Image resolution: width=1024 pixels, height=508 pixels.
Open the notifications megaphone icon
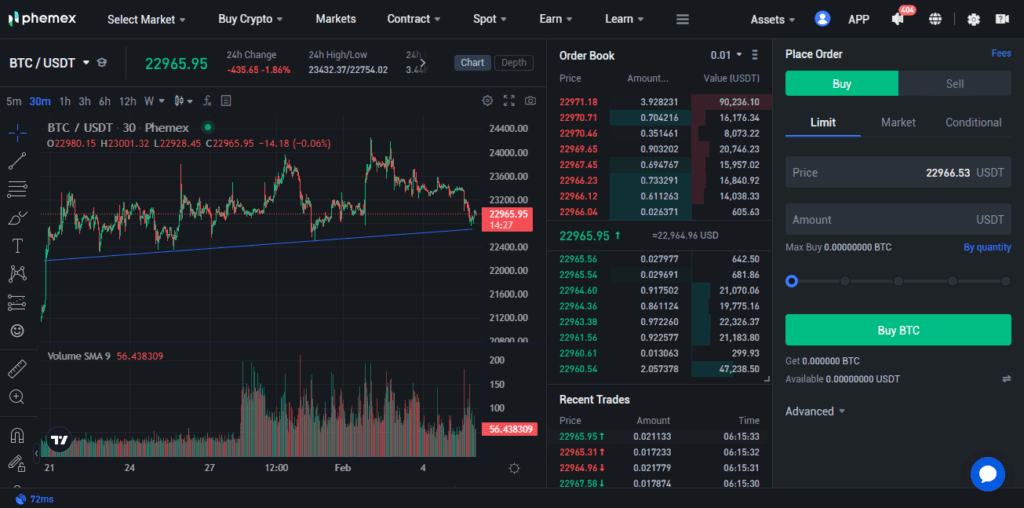[x=898, y=19]
